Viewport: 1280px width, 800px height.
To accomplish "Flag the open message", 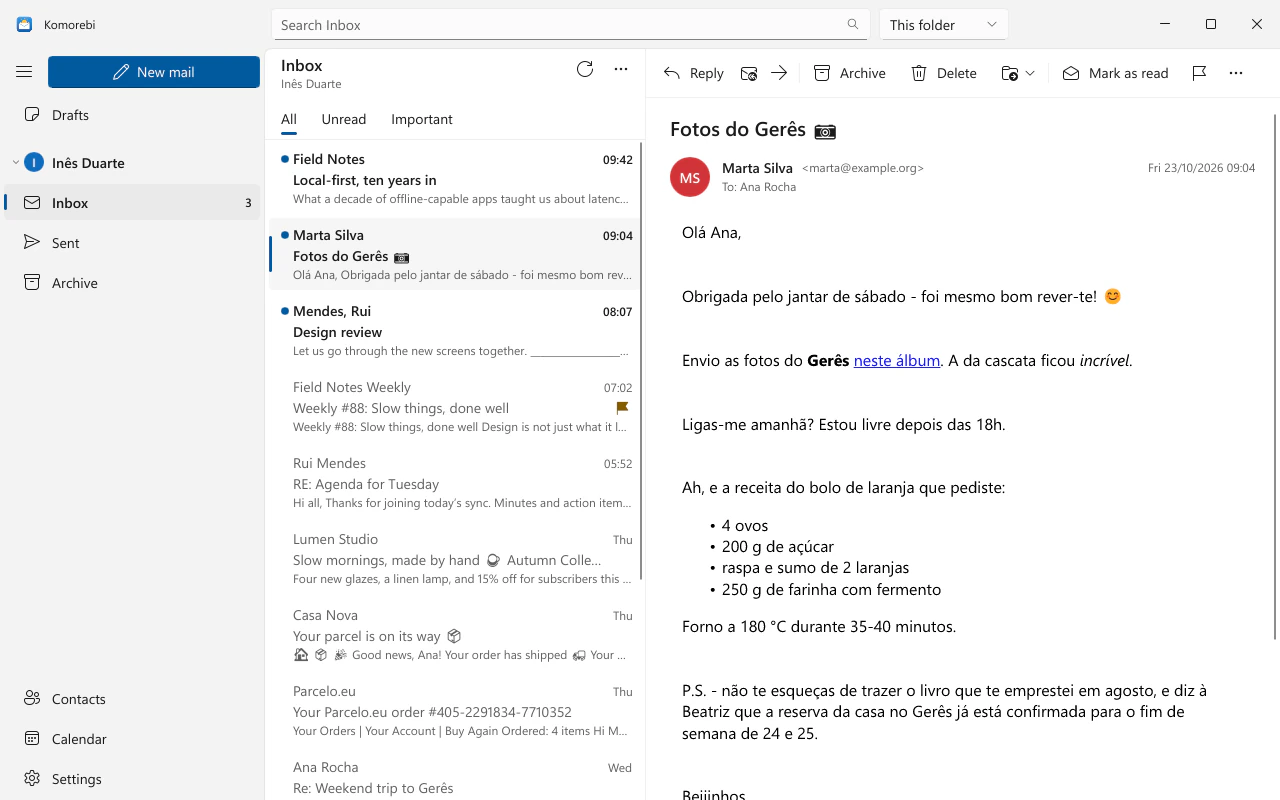I will tap(1199, 73).
